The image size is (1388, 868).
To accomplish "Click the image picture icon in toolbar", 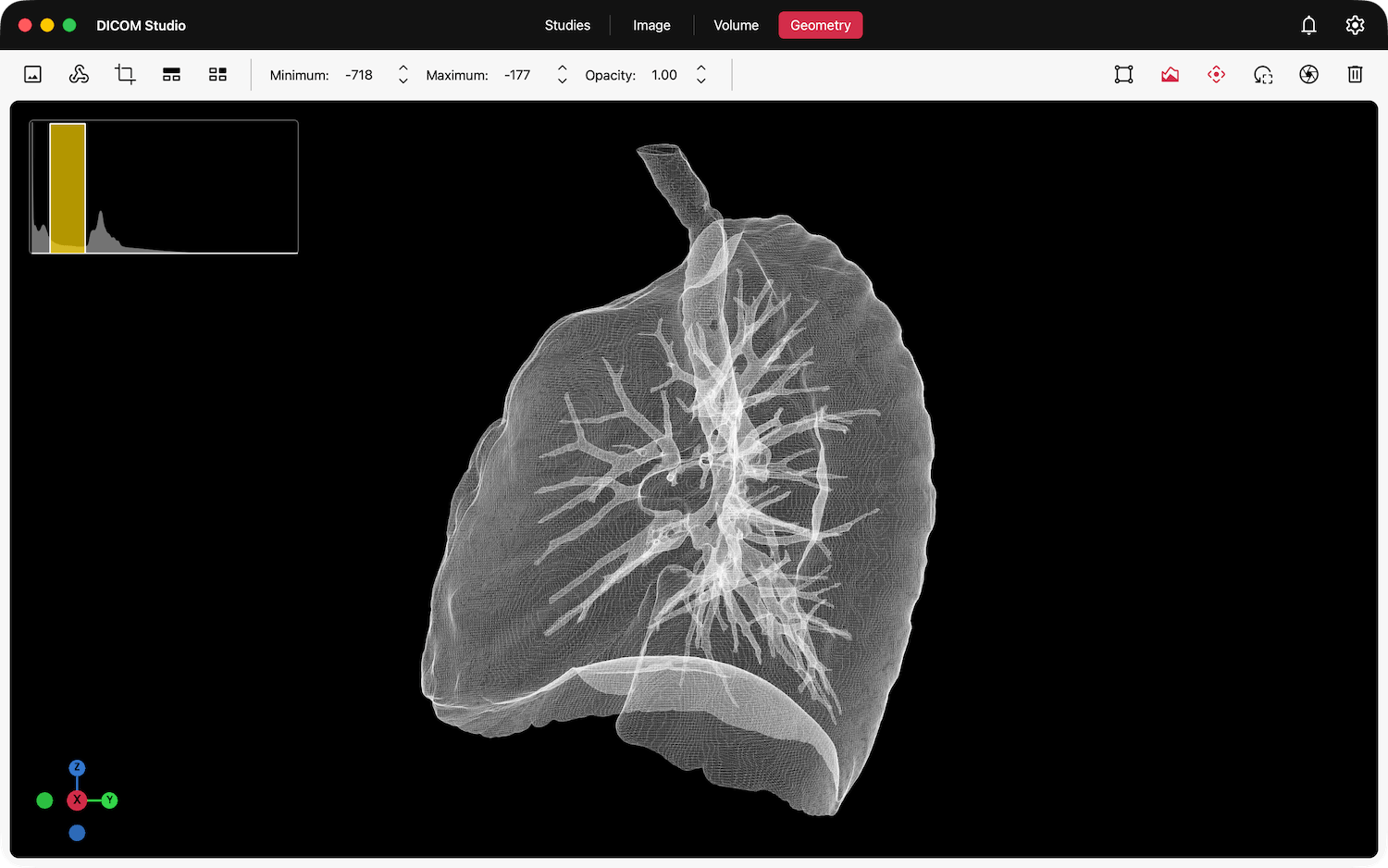I will click(x=32, y=75).
